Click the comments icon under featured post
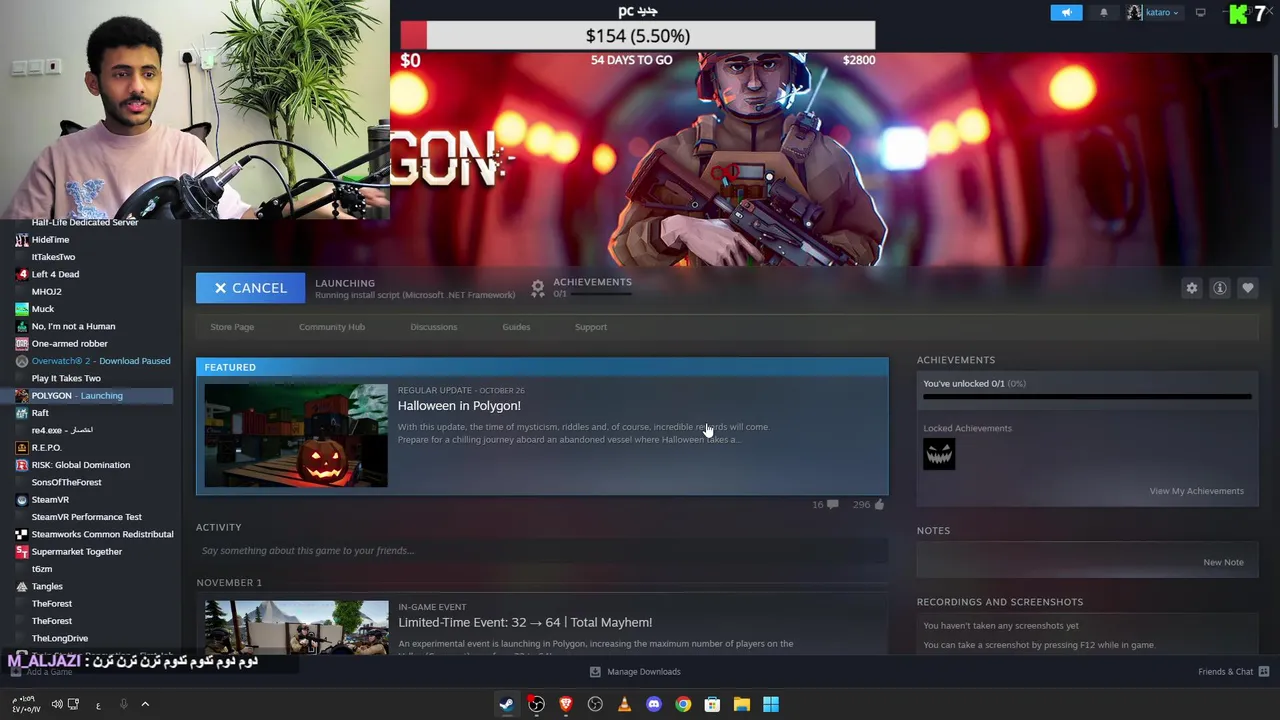Image resolution: width=1280 pixels, height=720 pixels. (832, 505)
